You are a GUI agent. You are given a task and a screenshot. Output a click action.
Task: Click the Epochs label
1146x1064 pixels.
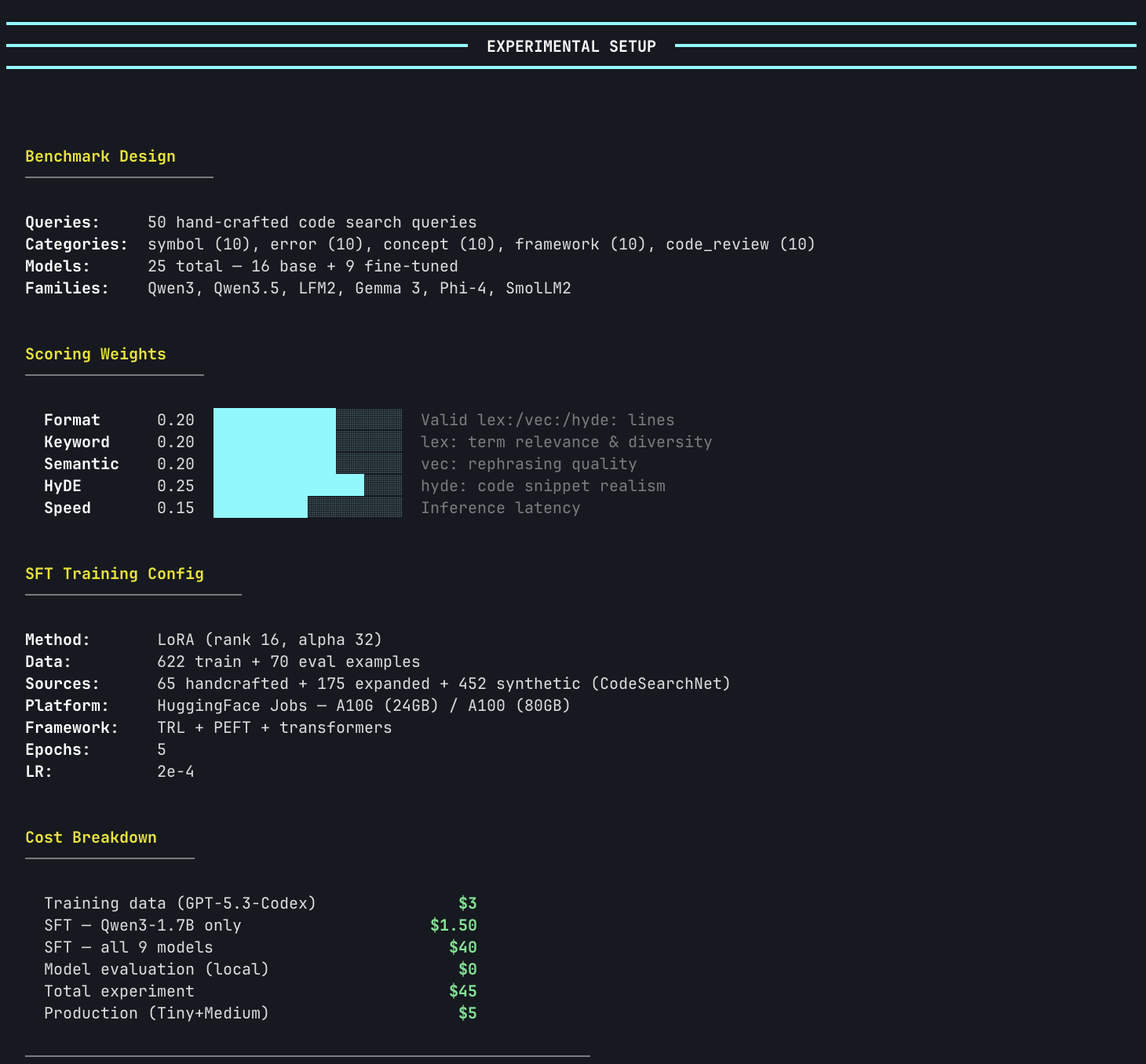point(58,749)
